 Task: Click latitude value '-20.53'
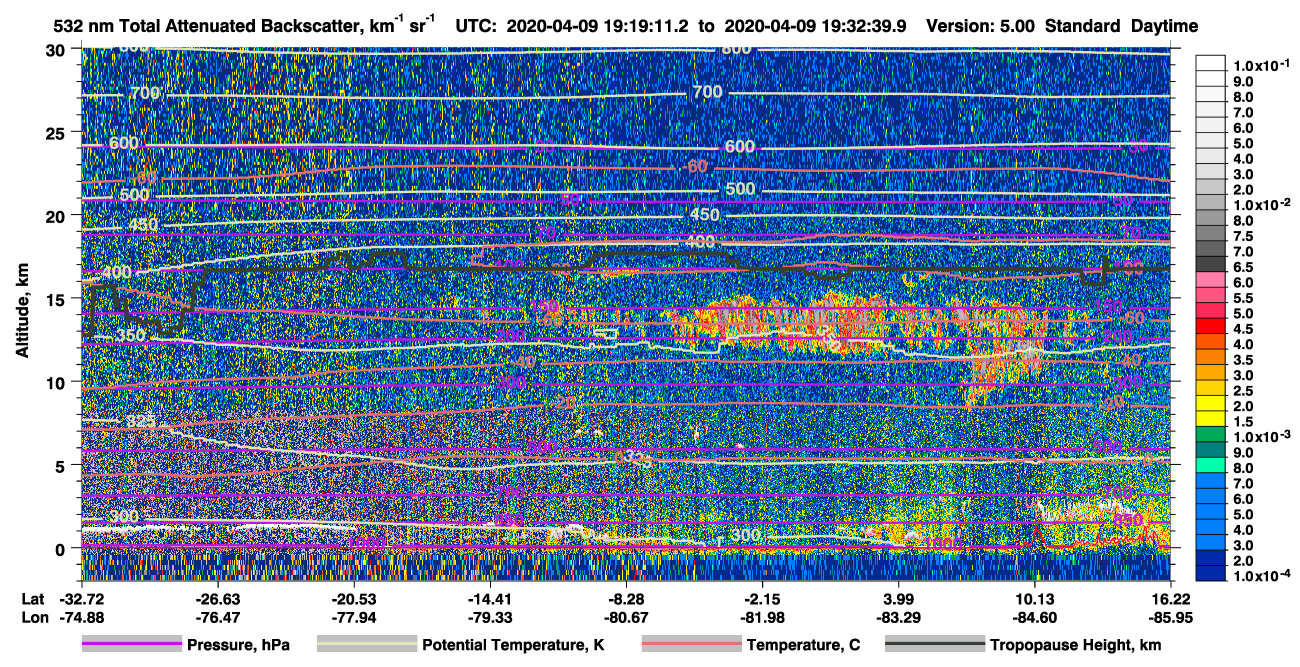[354, 600]
